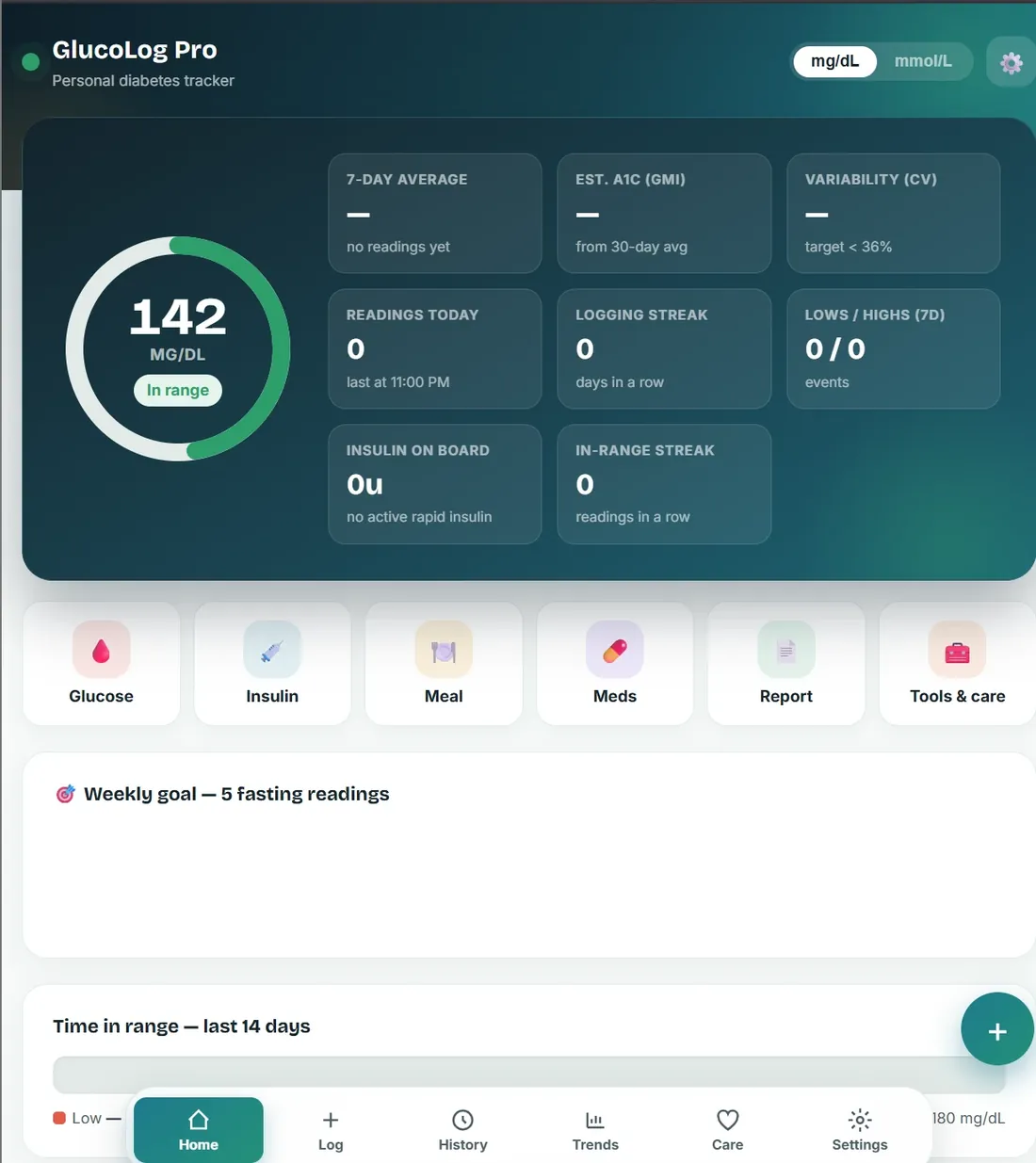Click the 180 mg/dL legend text

968,1118
